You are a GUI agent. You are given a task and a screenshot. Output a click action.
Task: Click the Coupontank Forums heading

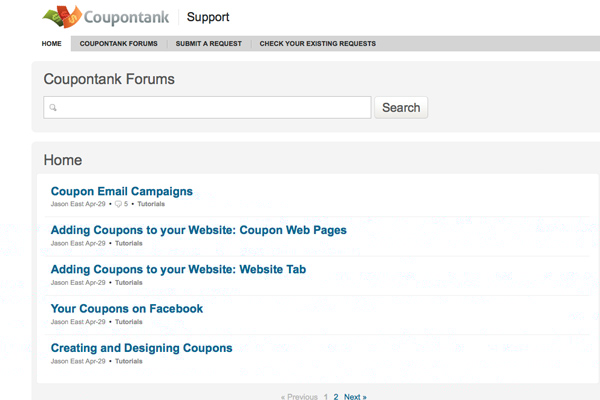tap(109, 79)
